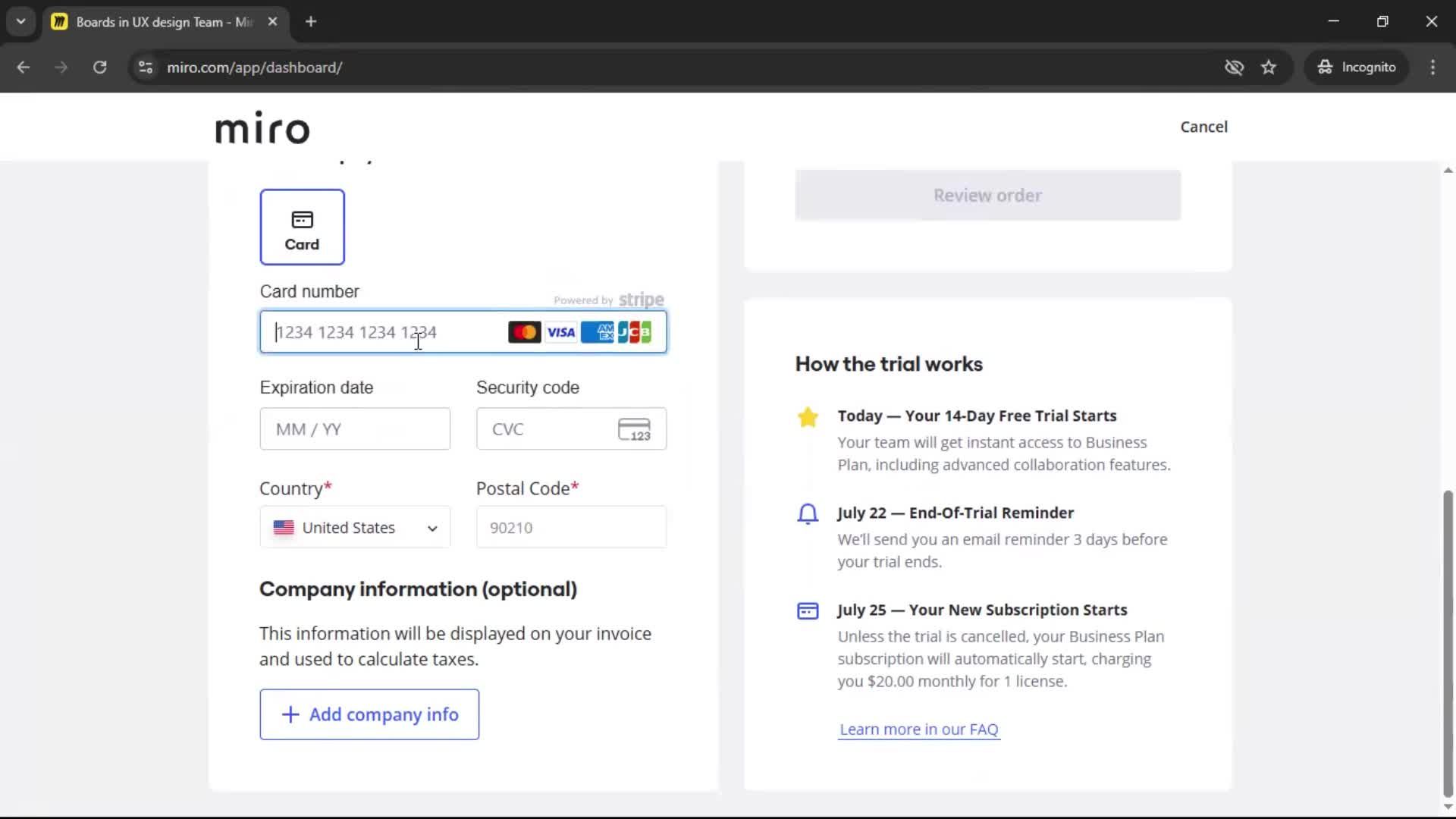Viewport: 1456px width, 819px height.
Task: Click the browser forward arrow
Action: pyautogui.click(x=61, y=67)
